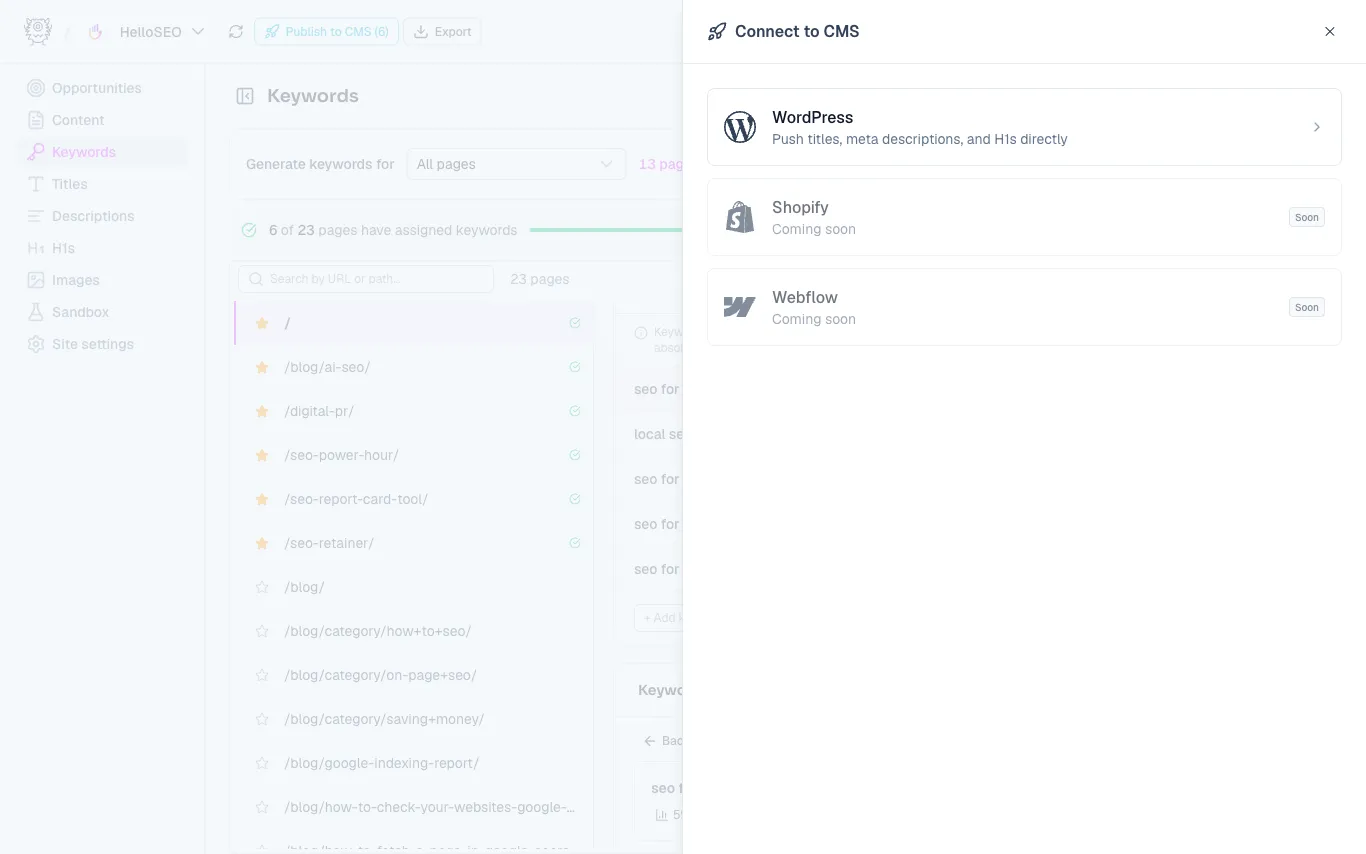
Task: Click the Images sidebar icon
Action: (x=36, y=280)
